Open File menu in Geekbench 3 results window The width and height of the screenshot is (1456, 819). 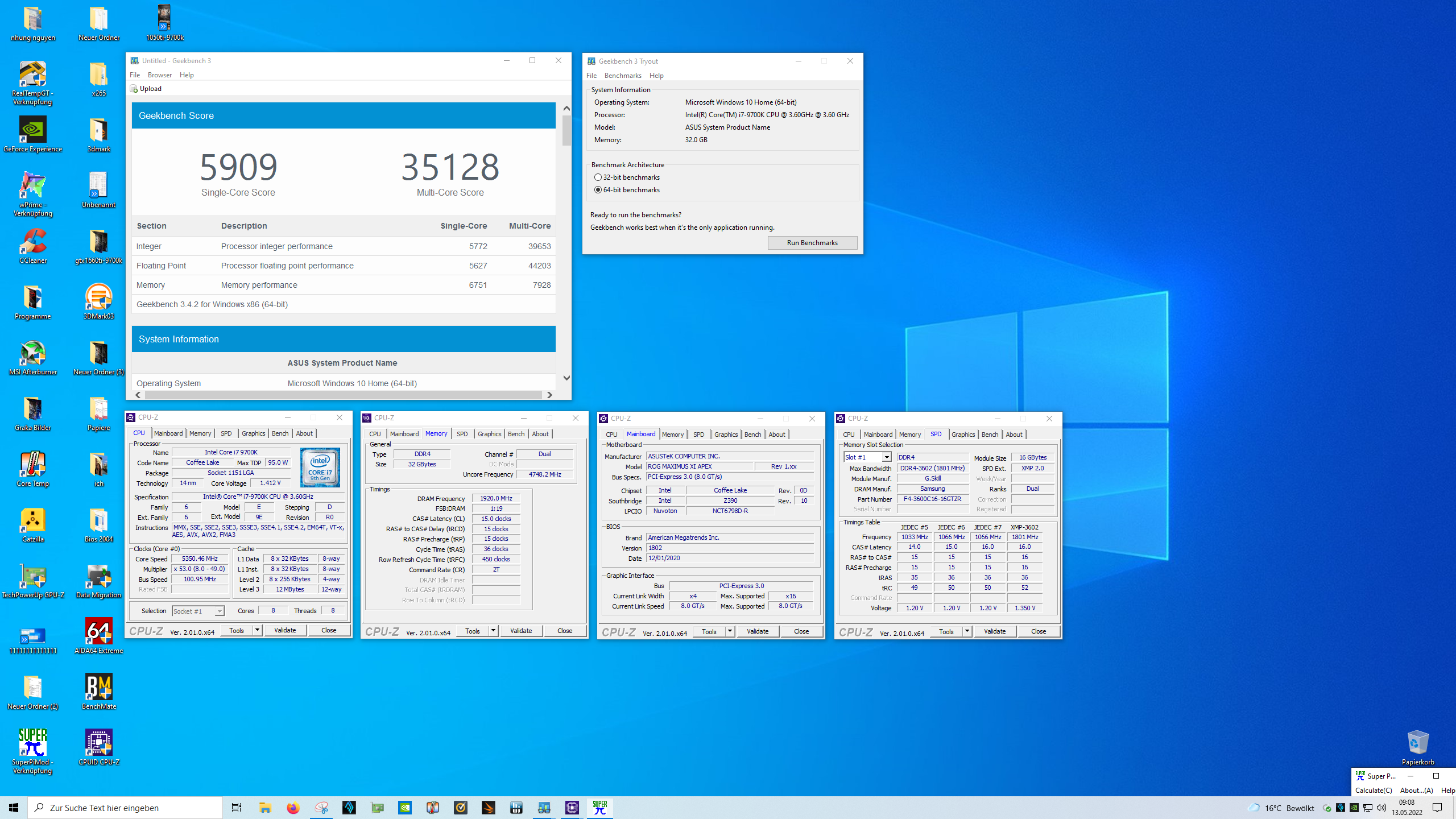[135, 75]
